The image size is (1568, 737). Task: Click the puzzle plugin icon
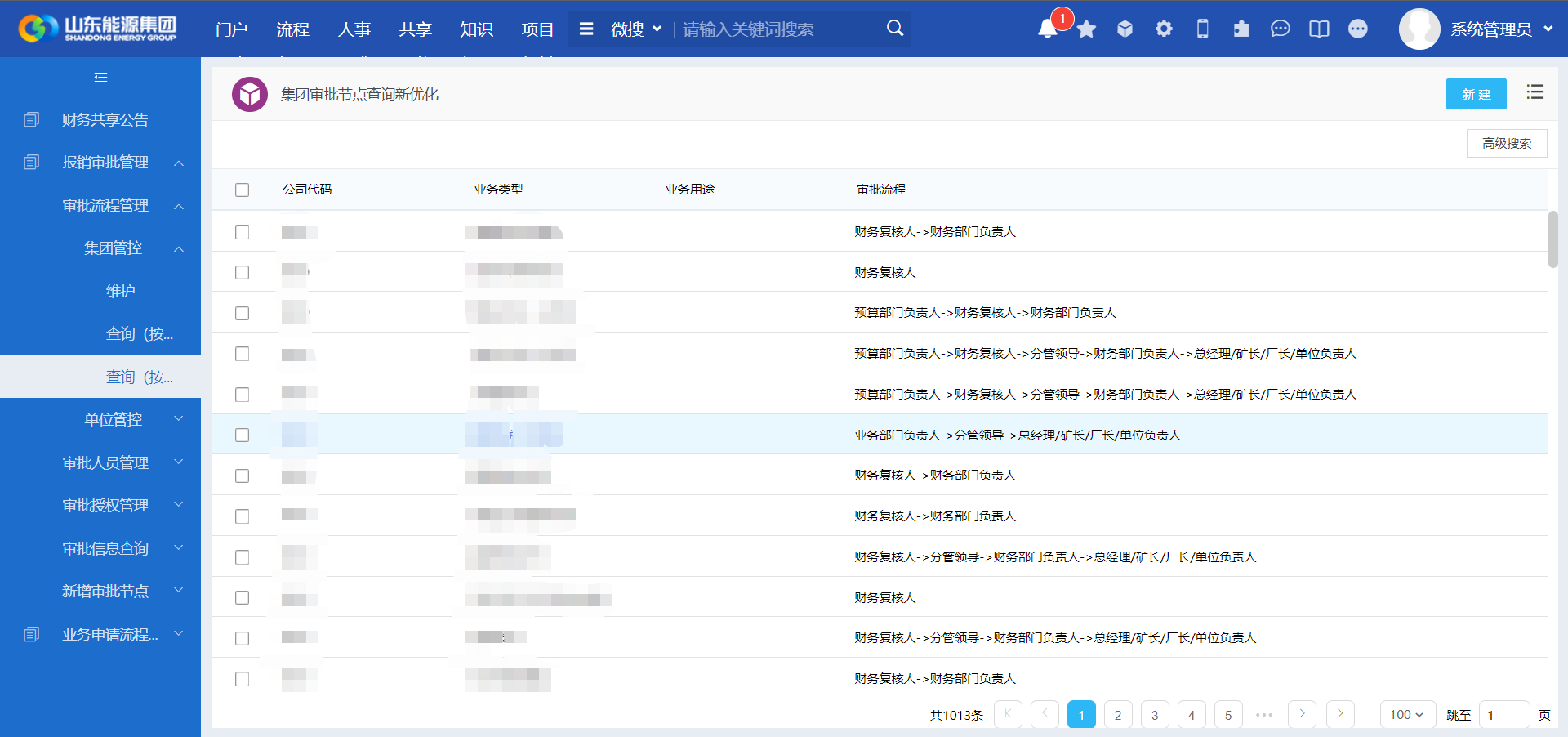click(x=1241, y=29)
